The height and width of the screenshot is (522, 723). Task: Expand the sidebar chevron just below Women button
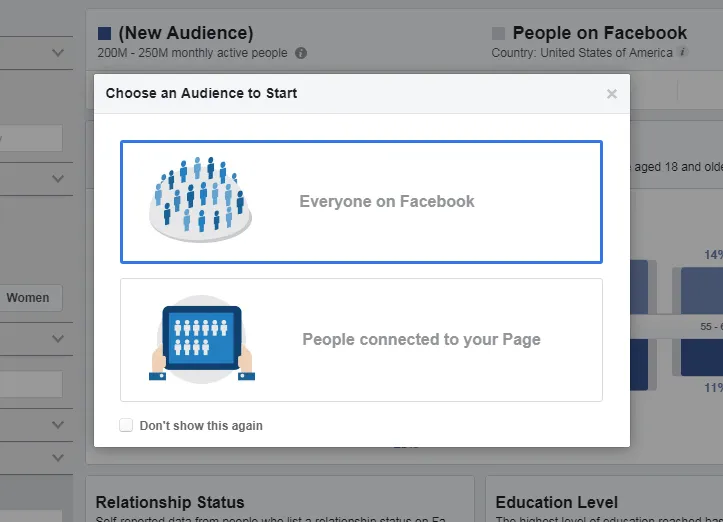tap(58, 339)
